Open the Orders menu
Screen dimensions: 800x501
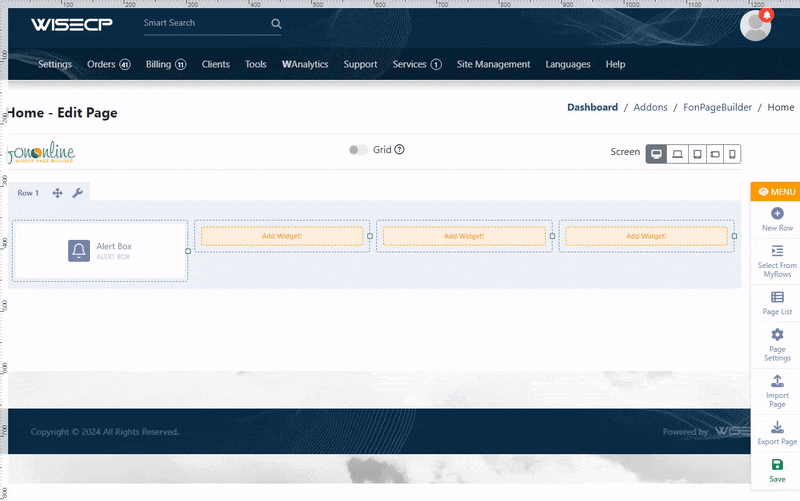click(x=109, y=64)
